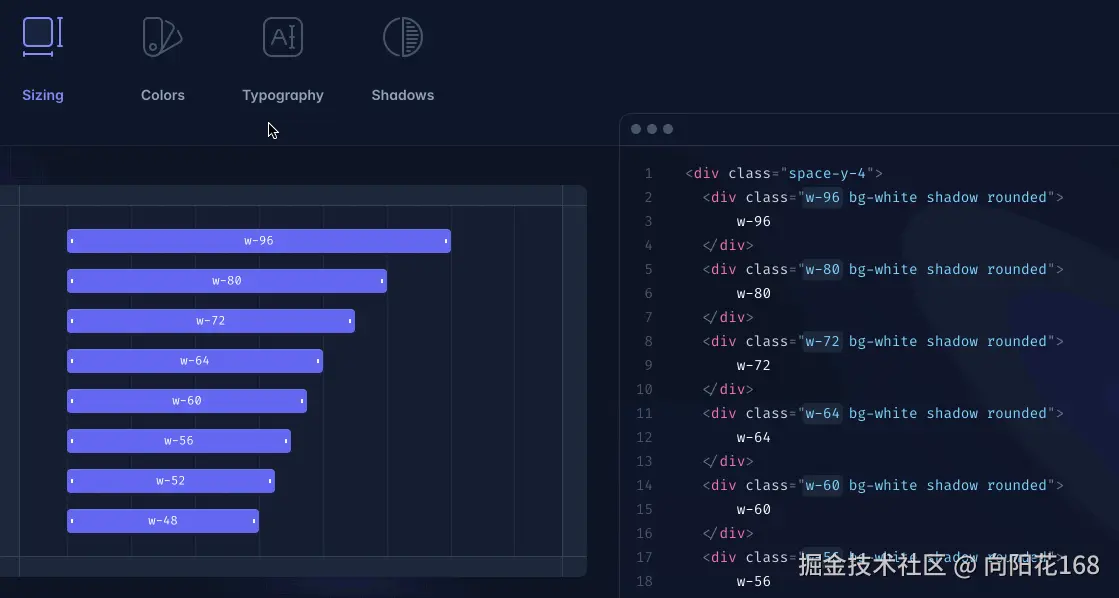Click the Colors swatch-book icon

tap(162, 36)
